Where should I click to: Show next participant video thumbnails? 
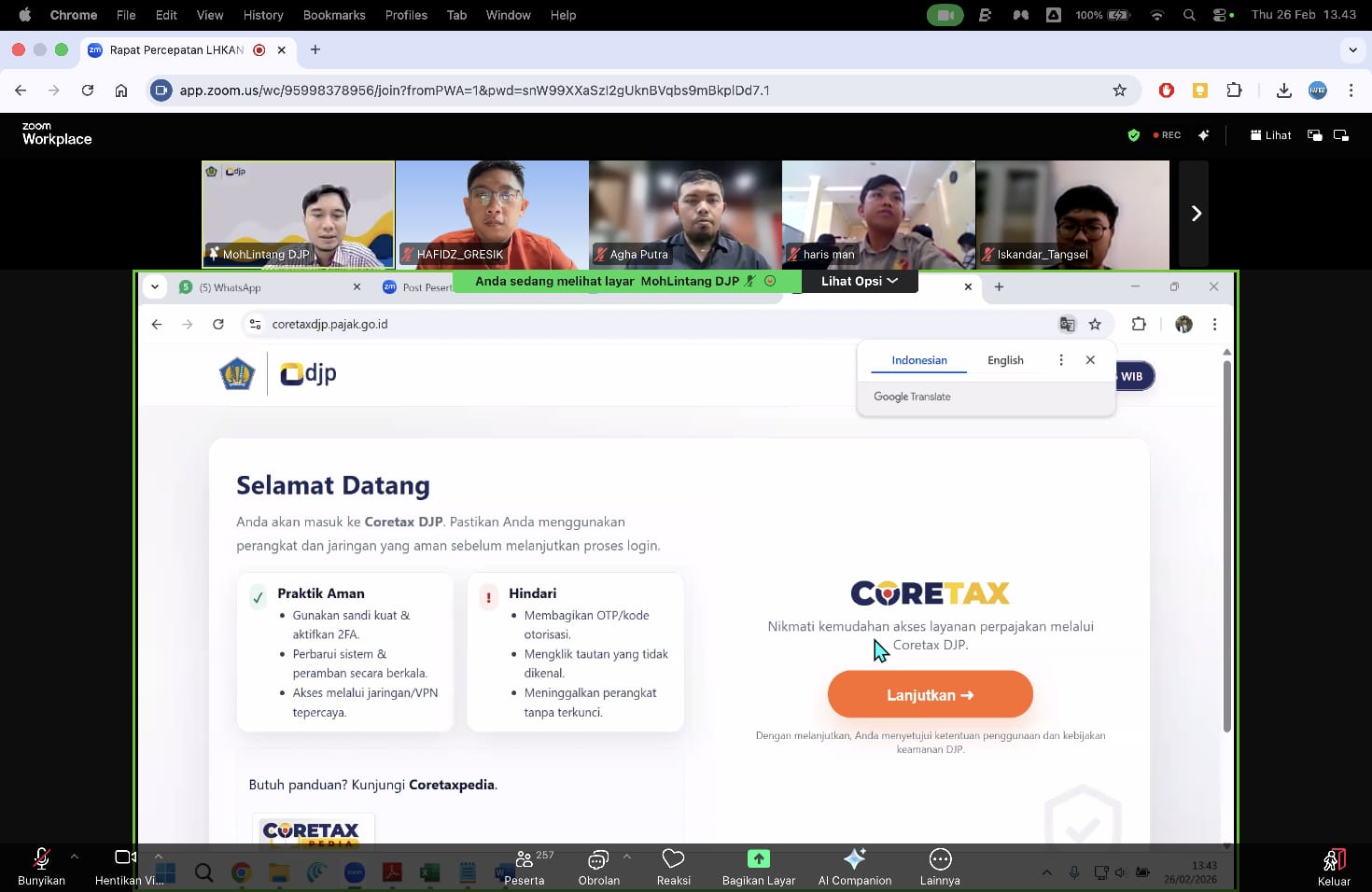[x=1195, y=214]
